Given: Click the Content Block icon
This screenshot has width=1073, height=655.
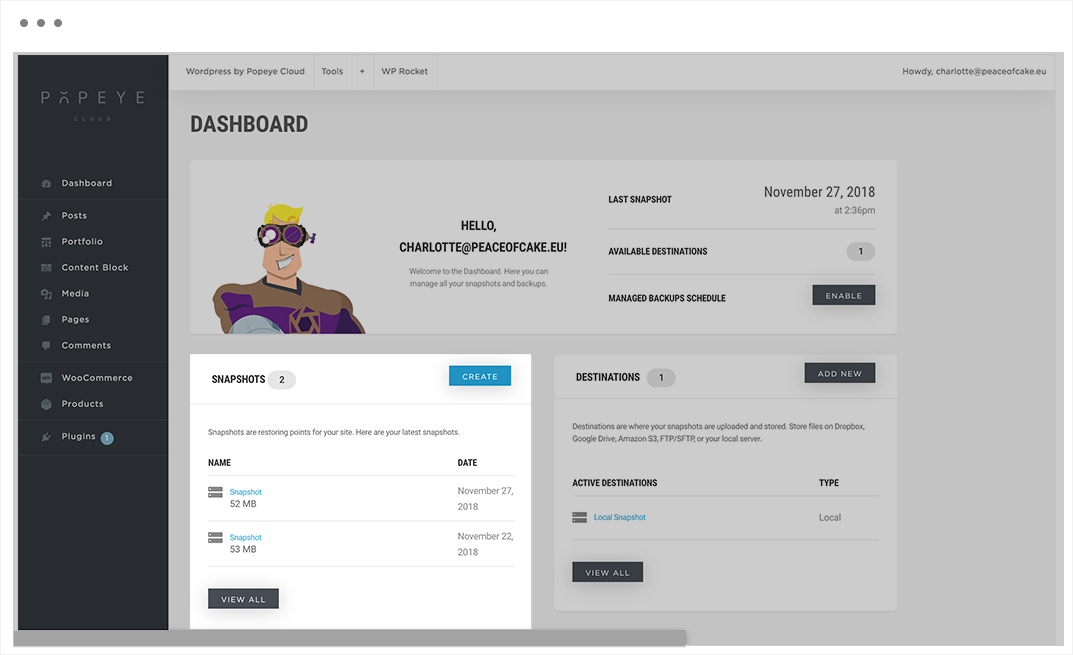Looking at the screenshot, I should [47, 268].
